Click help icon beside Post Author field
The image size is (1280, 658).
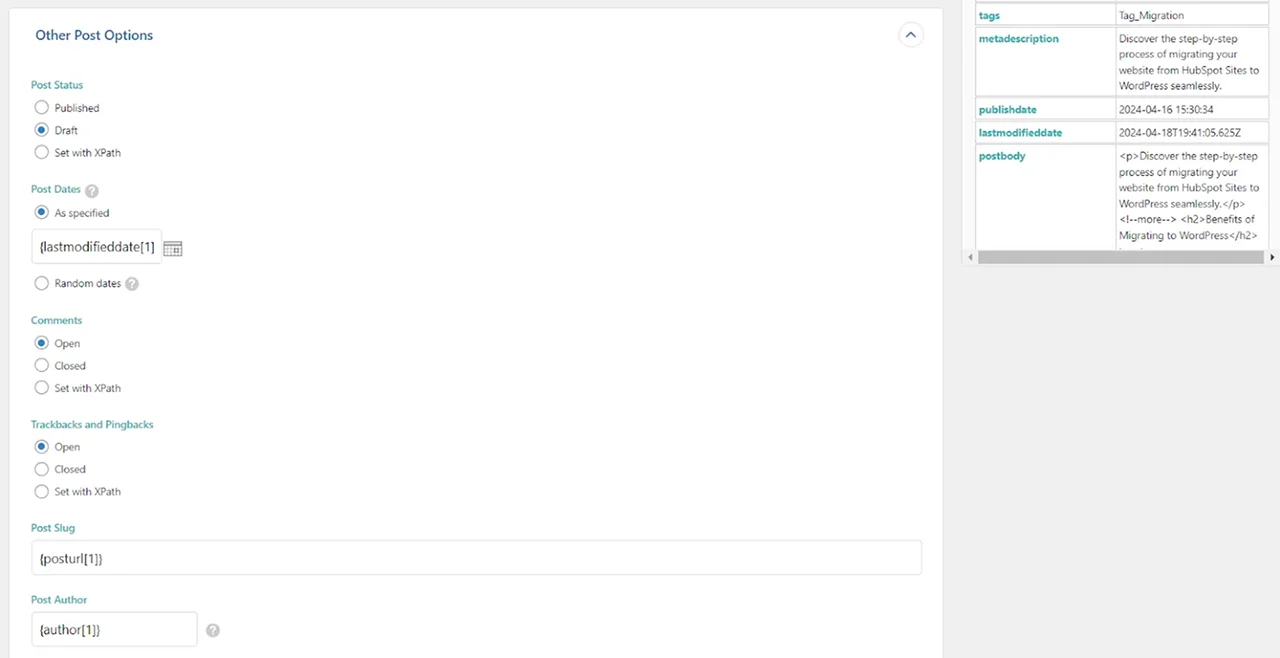click(x=212, y=630)
